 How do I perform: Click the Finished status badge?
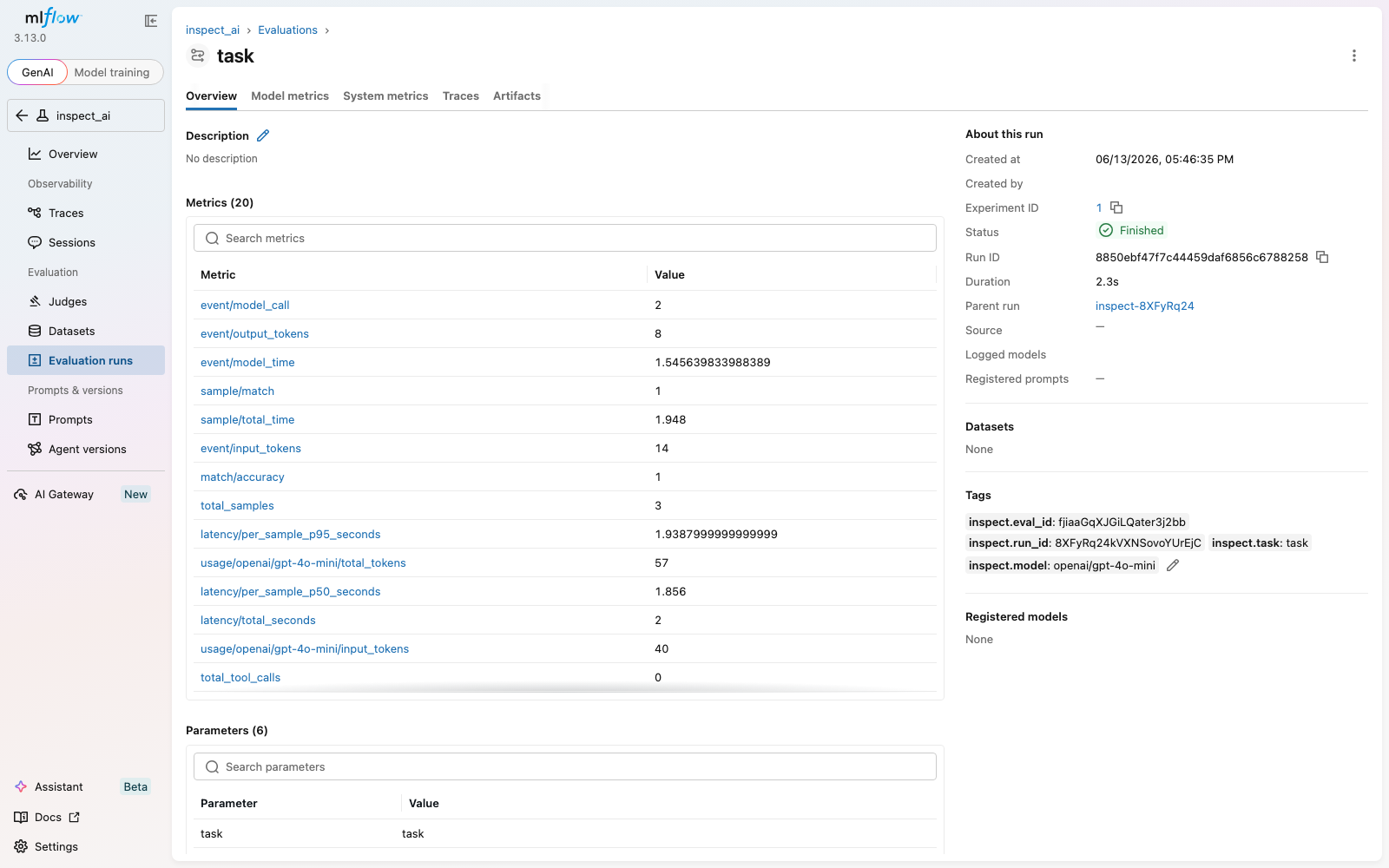[1131, 230]
